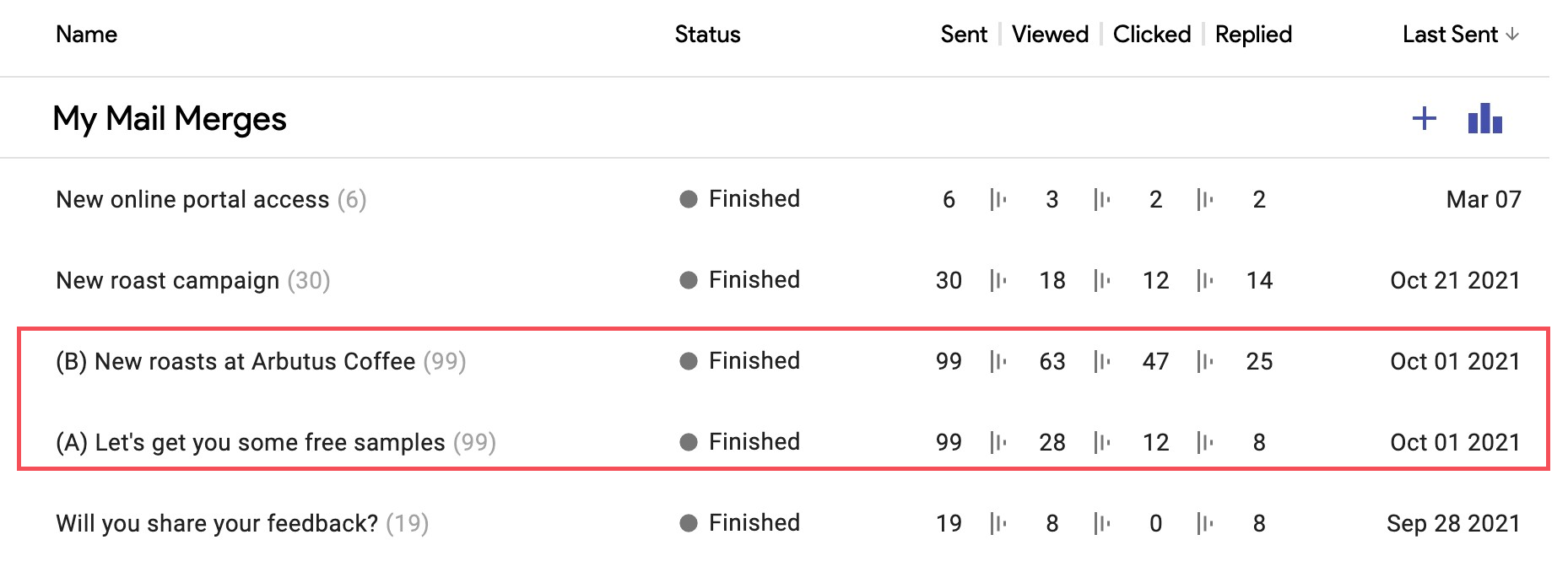Viewport: 1568px width, 567px height.
Task: Click the Last Sent sort arrow
Action: point(1512,34)
